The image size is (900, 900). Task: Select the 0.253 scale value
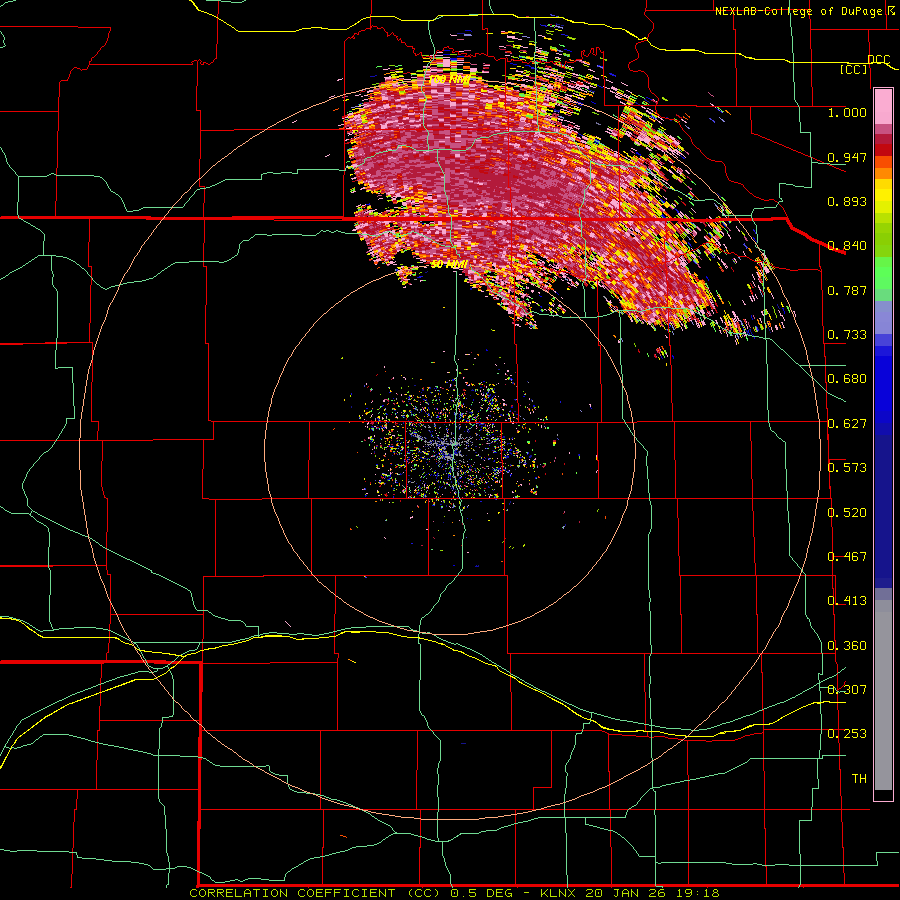(x=847, y=734)
